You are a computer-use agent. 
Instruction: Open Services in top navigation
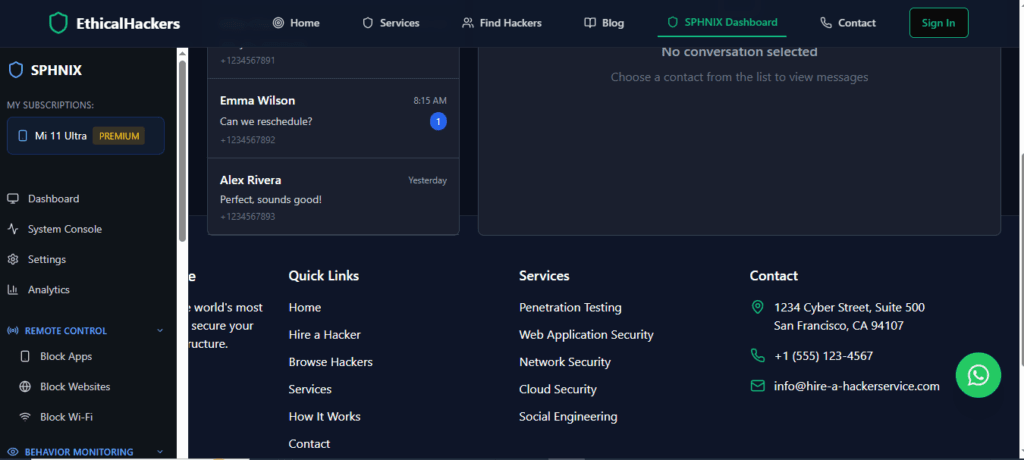(391, 23)
